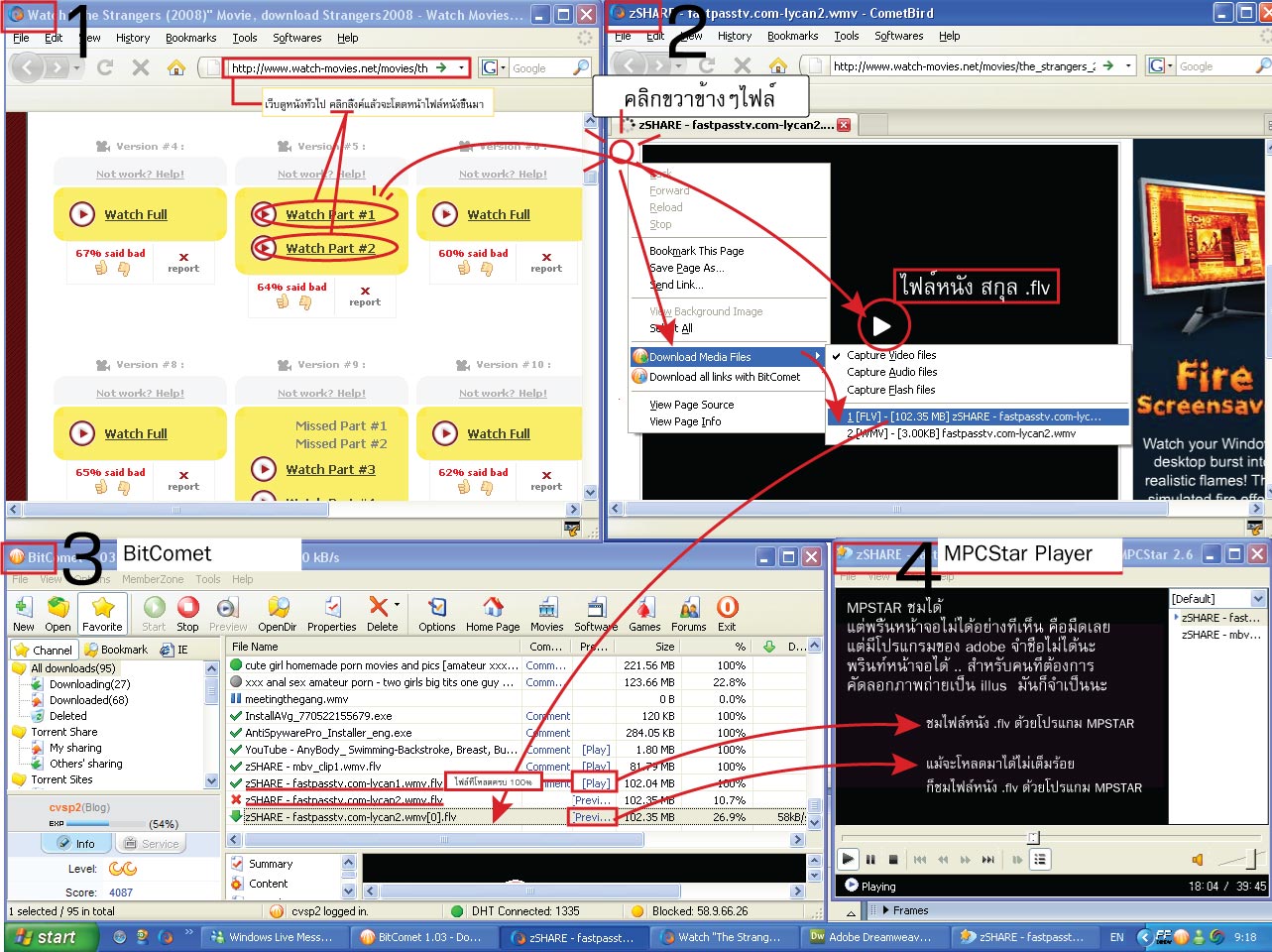The width and height of the screenshot is (1272, 952).
Task: Click the Properties icon in BitComet toolbar
Action: click(x=332, y=607)
